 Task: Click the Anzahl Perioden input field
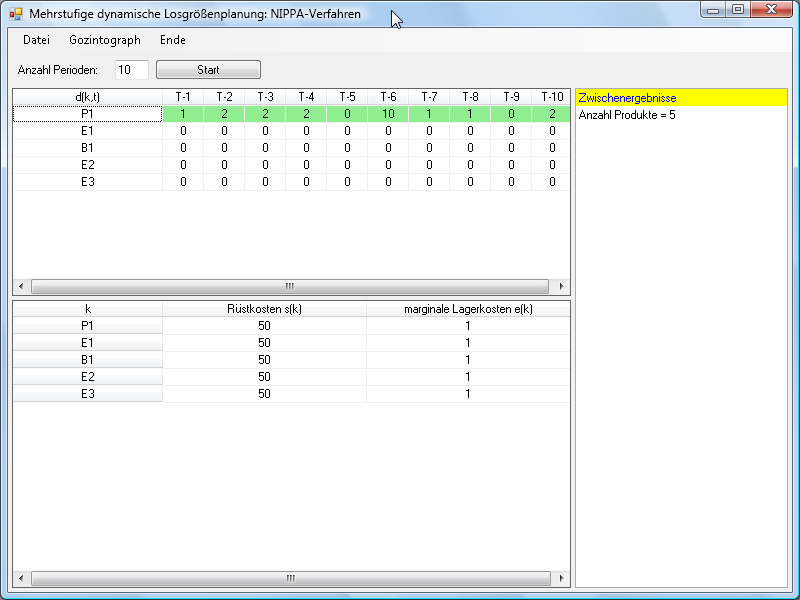(131, 70)
